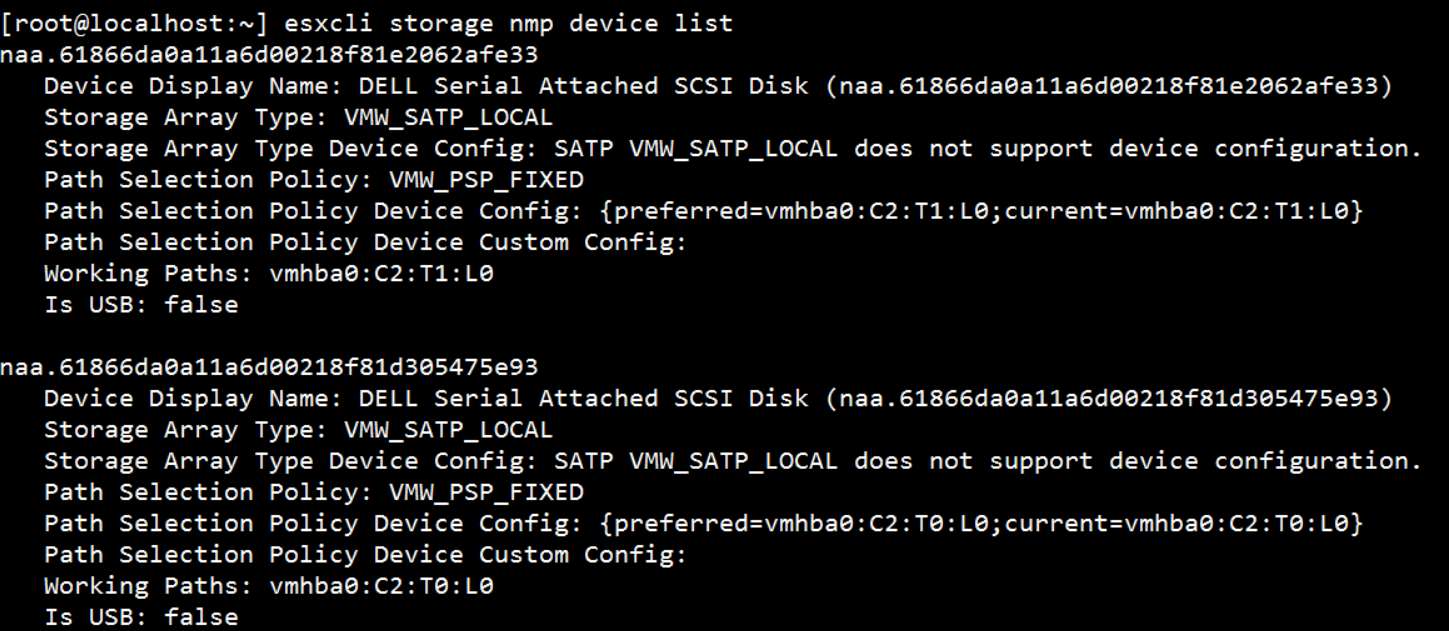Click second Device Custom Config line

[366, 554]
